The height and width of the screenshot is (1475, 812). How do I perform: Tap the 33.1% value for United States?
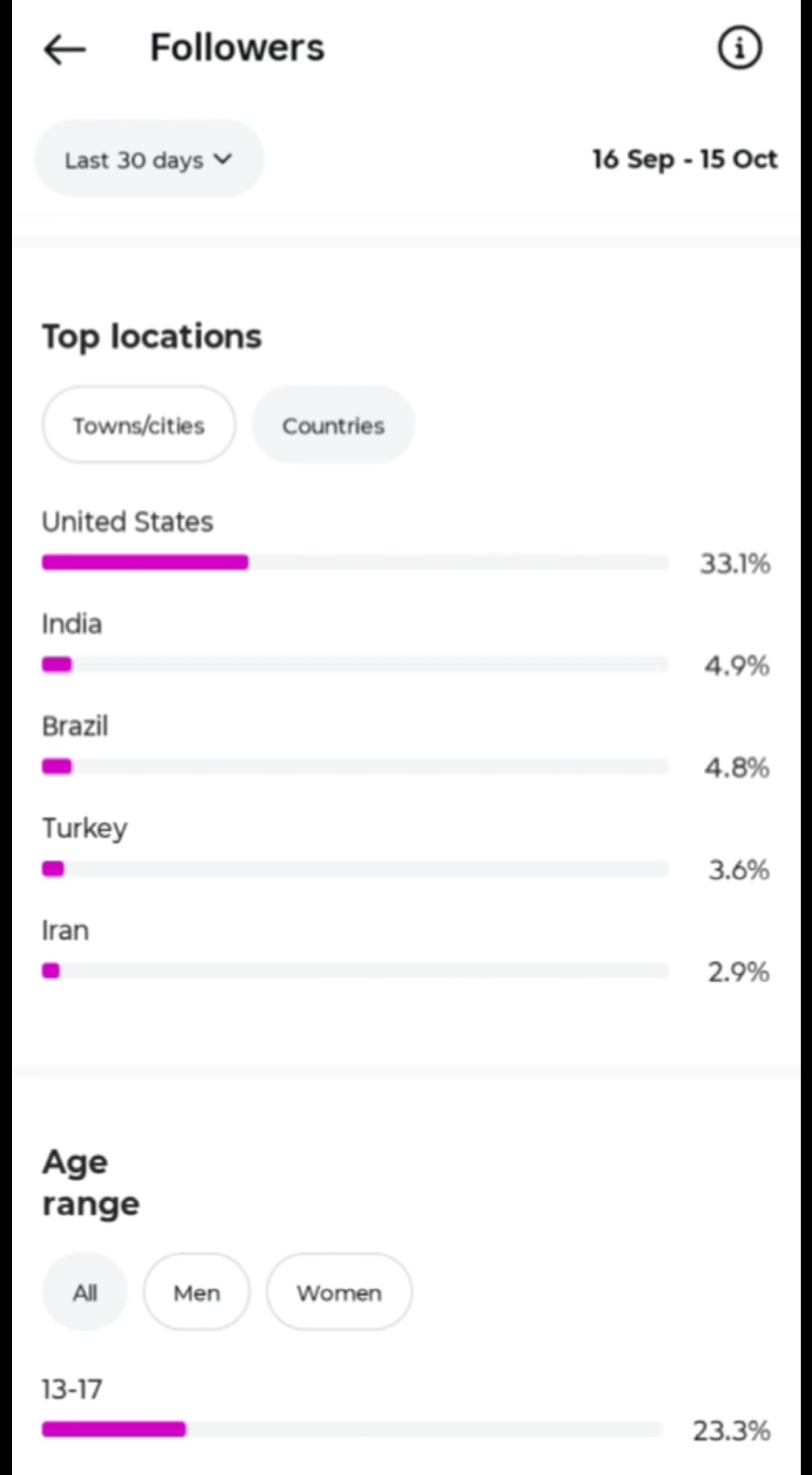[735, 563]
